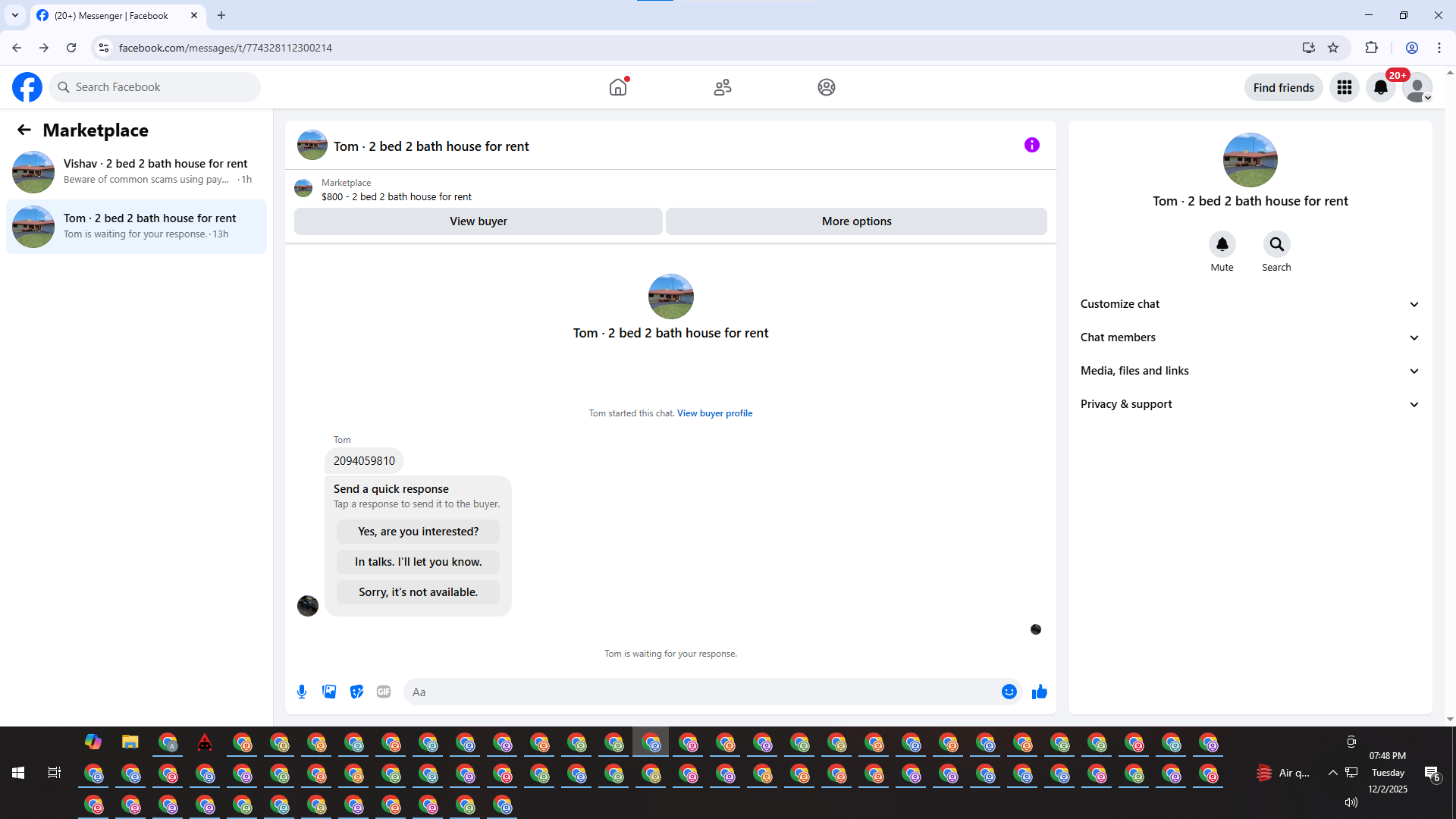Click the View buyer button

[478, 221]
